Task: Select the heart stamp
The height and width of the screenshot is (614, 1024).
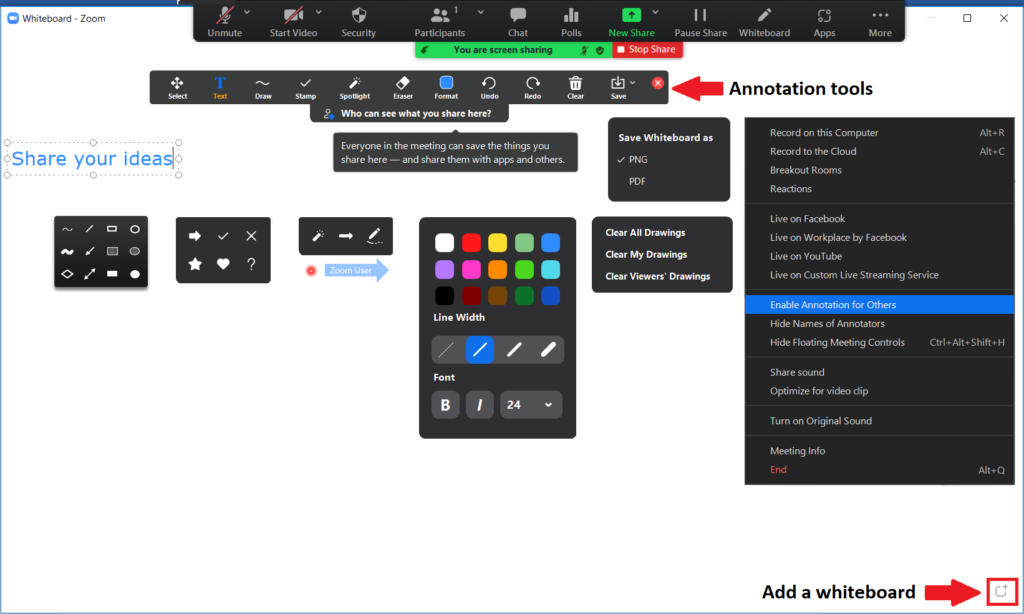Action: tap(223, 264)
